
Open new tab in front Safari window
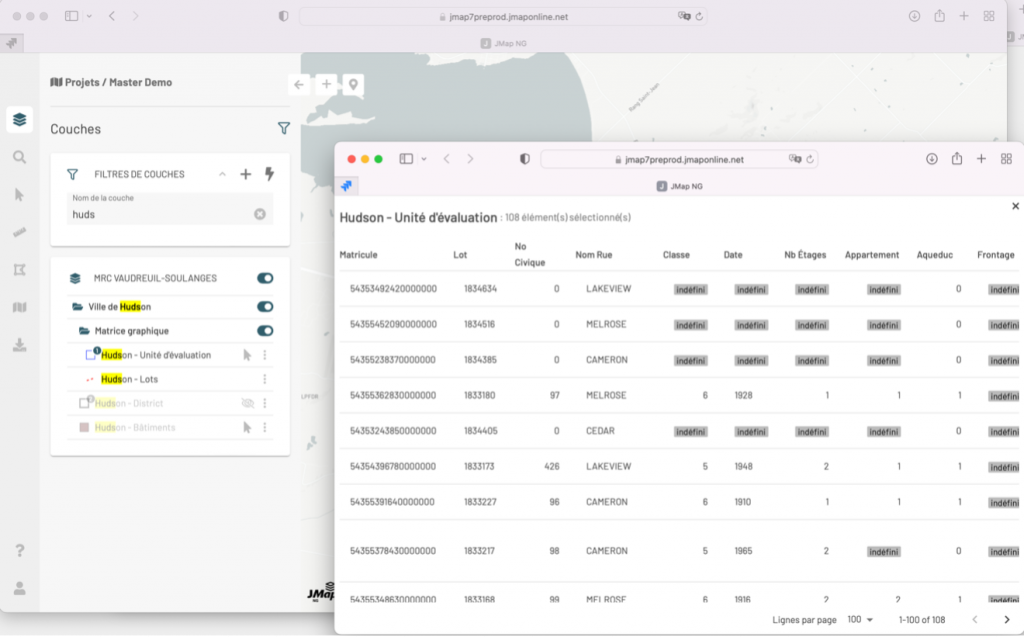981,159
